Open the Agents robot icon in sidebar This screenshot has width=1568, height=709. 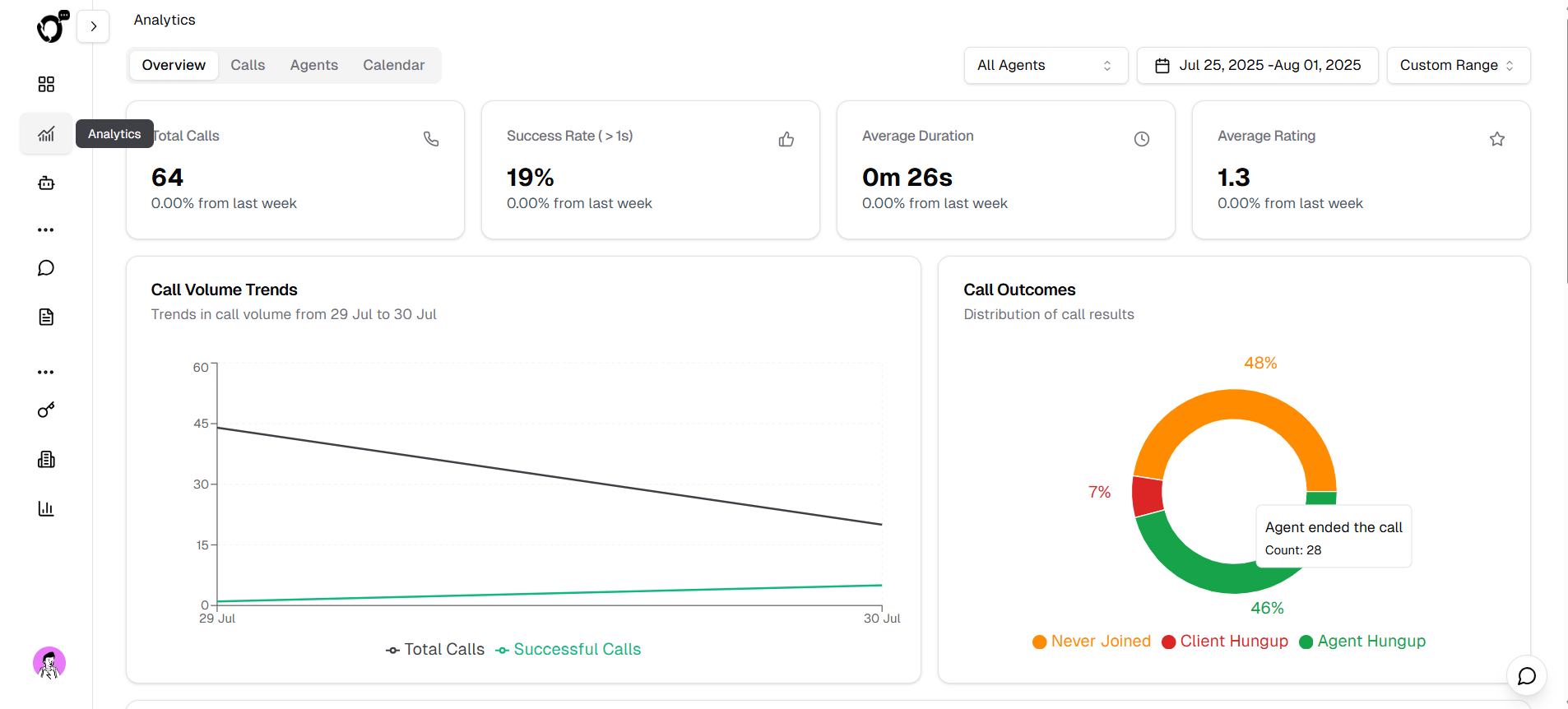(46, 183)
